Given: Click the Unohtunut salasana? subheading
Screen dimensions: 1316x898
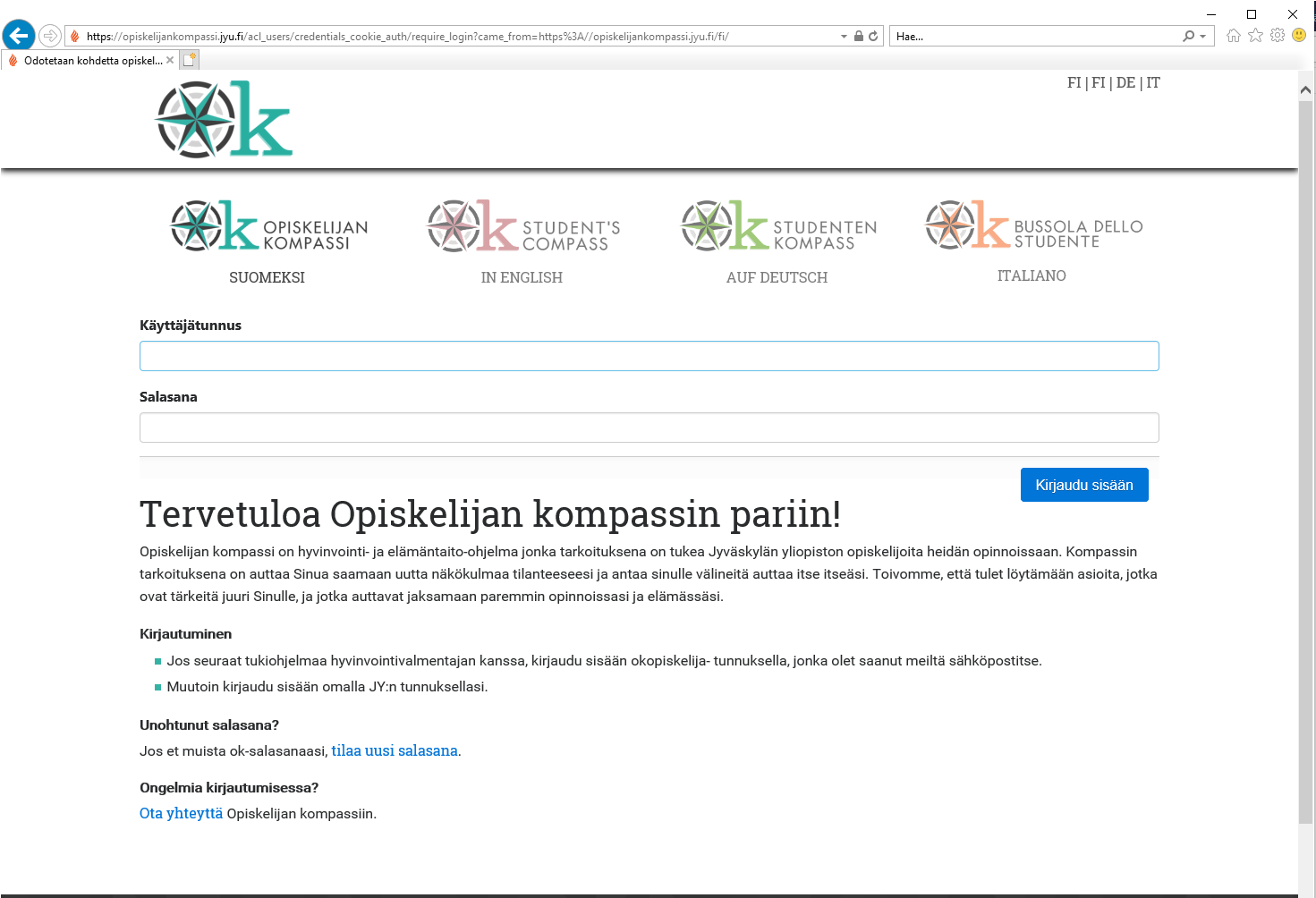Looking at the screenshot, I should tap(209, 725).
